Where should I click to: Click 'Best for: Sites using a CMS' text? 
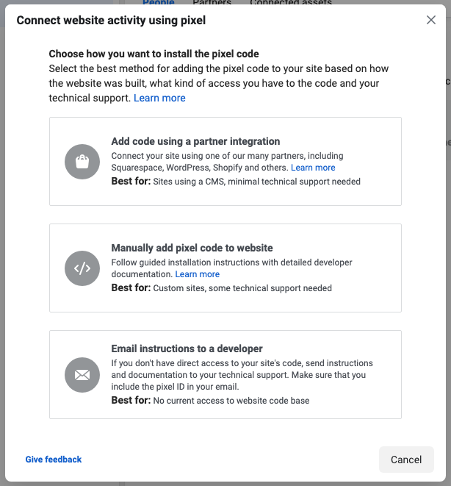click(x=236, y=182)
